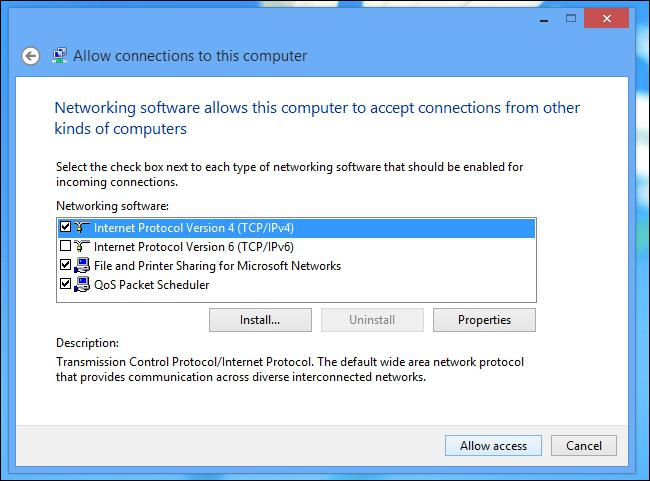Click the greyed Uninstall button

[372, 320]
